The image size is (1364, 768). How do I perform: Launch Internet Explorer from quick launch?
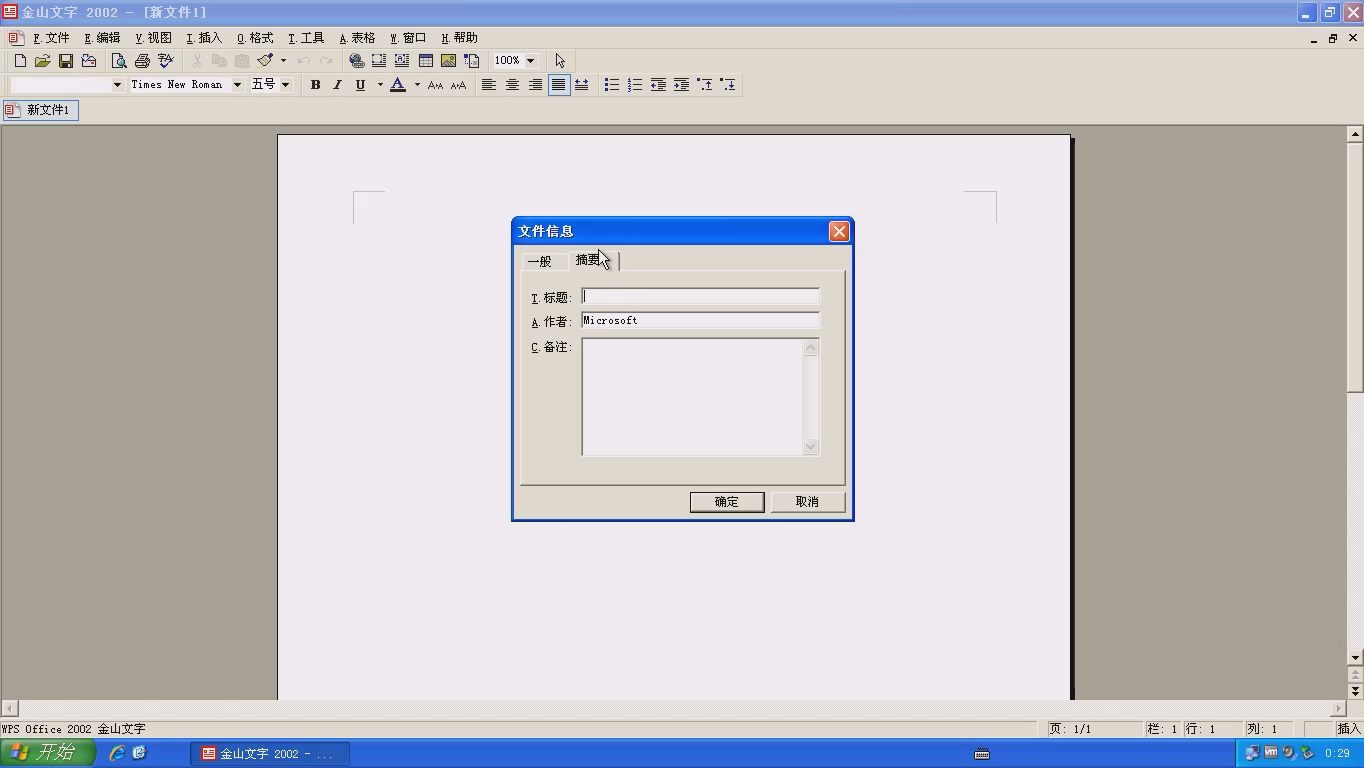click(117, 753)
